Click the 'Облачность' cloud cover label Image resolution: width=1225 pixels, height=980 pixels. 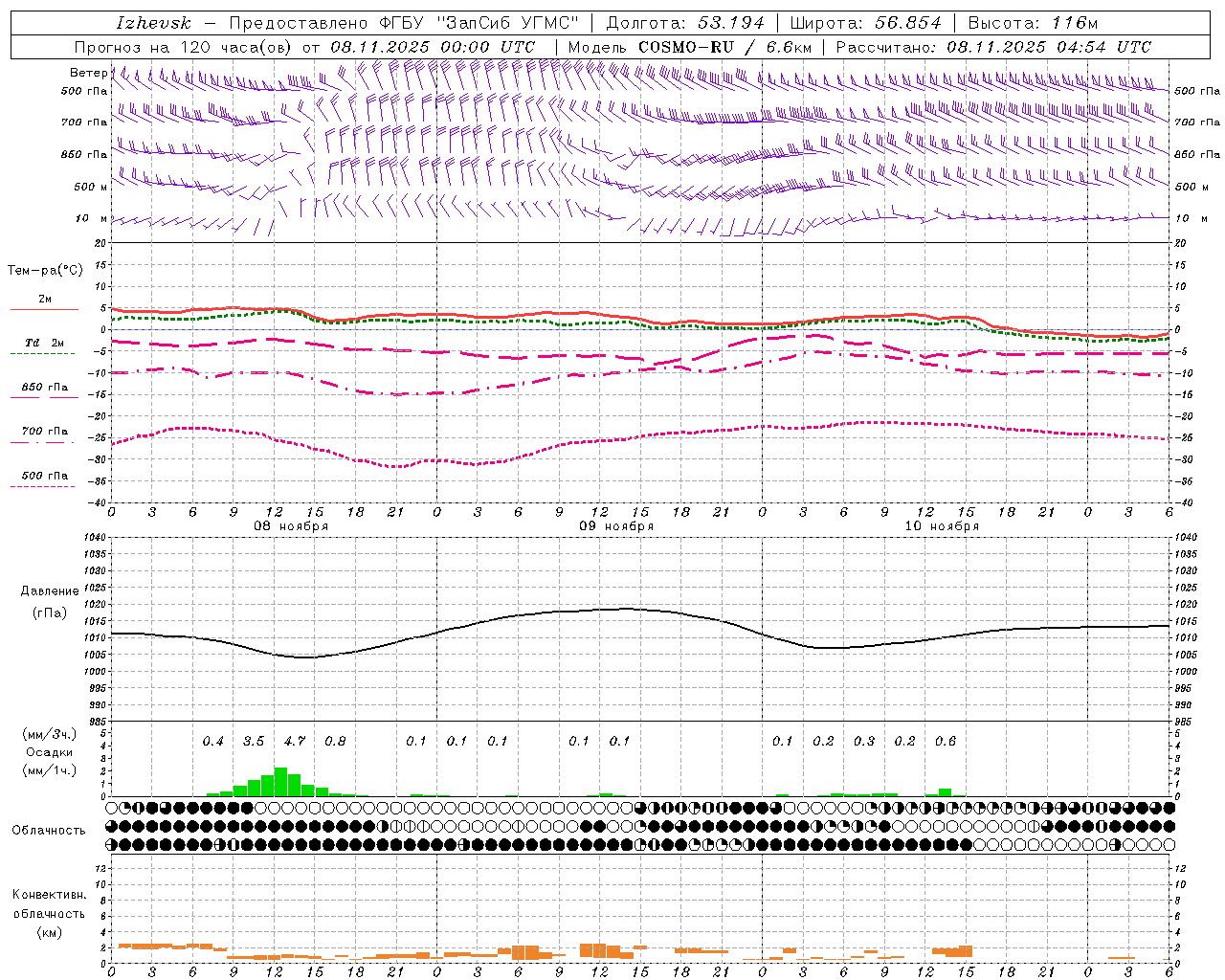tap(49, 830)
